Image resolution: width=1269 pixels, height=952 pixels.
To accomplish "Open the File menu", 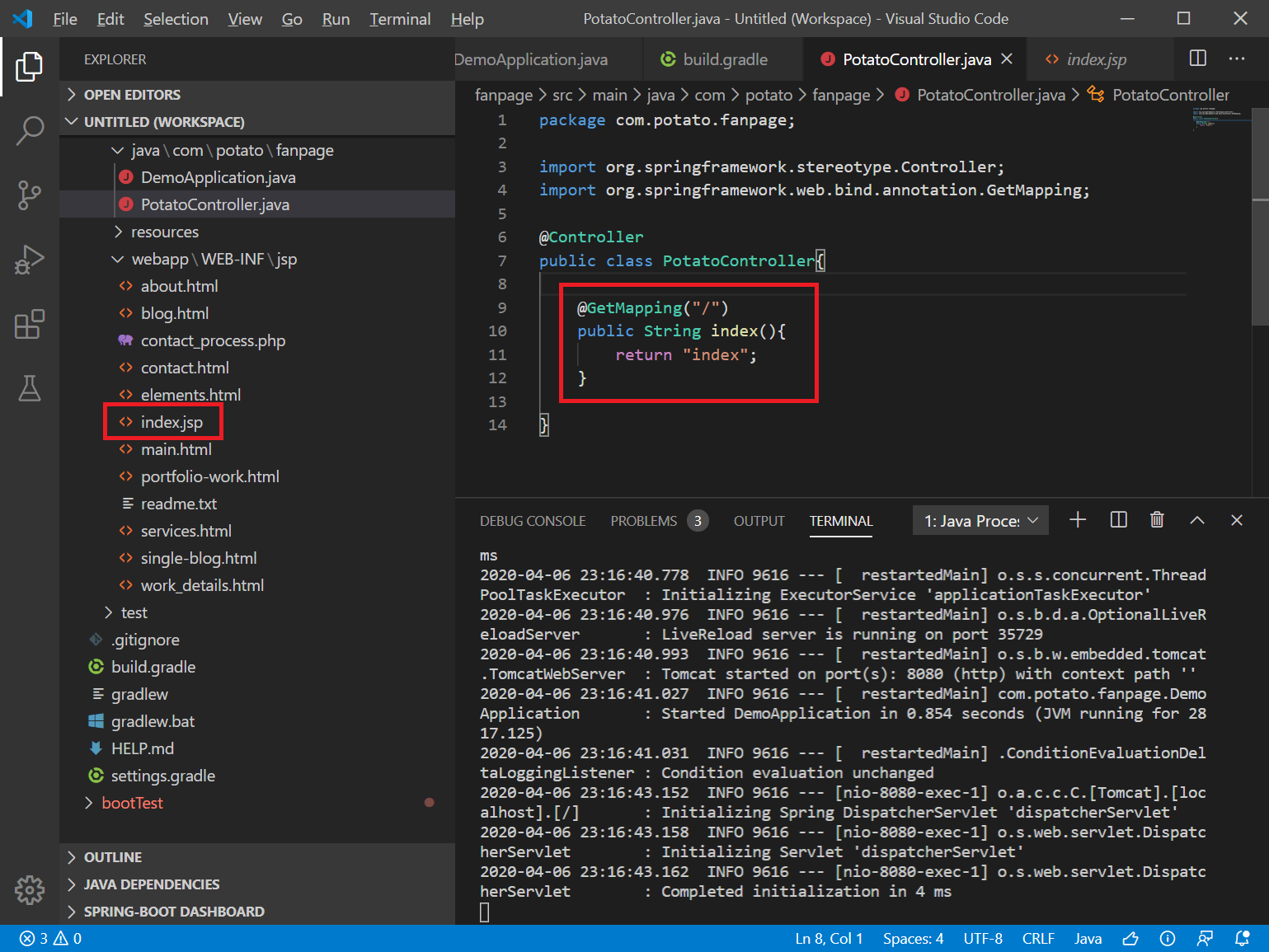I will [65, 19].
